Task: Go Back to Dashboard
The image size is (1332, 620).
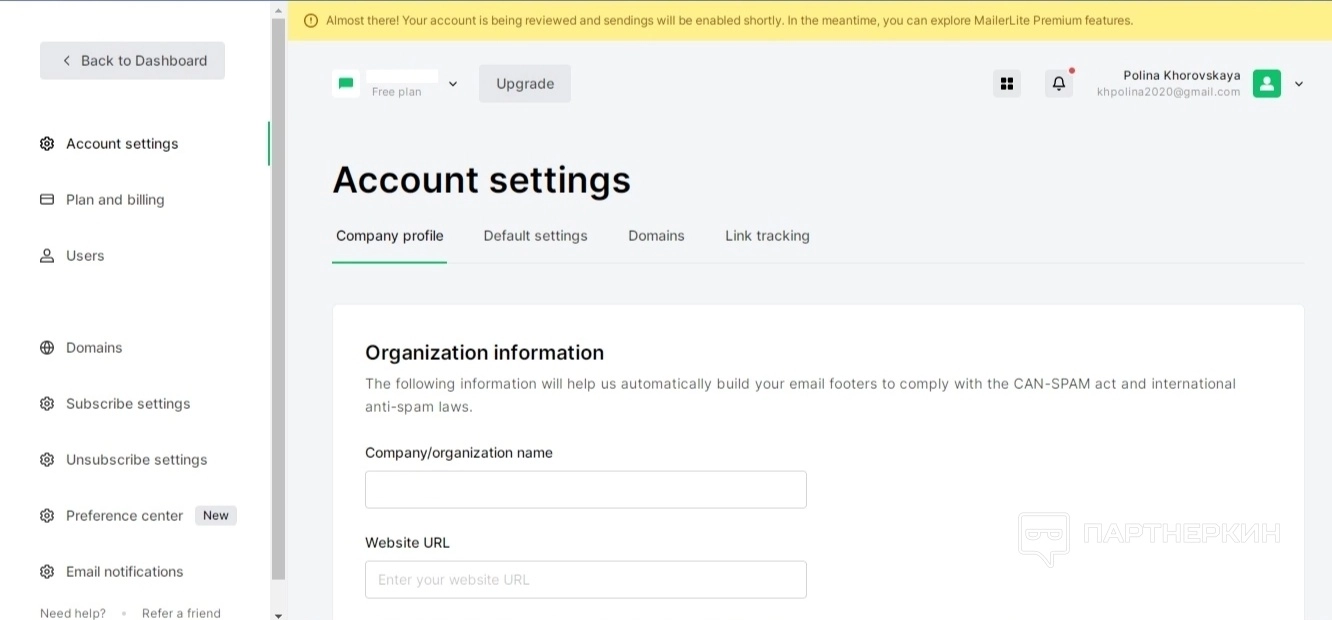Action: point(132,61)
